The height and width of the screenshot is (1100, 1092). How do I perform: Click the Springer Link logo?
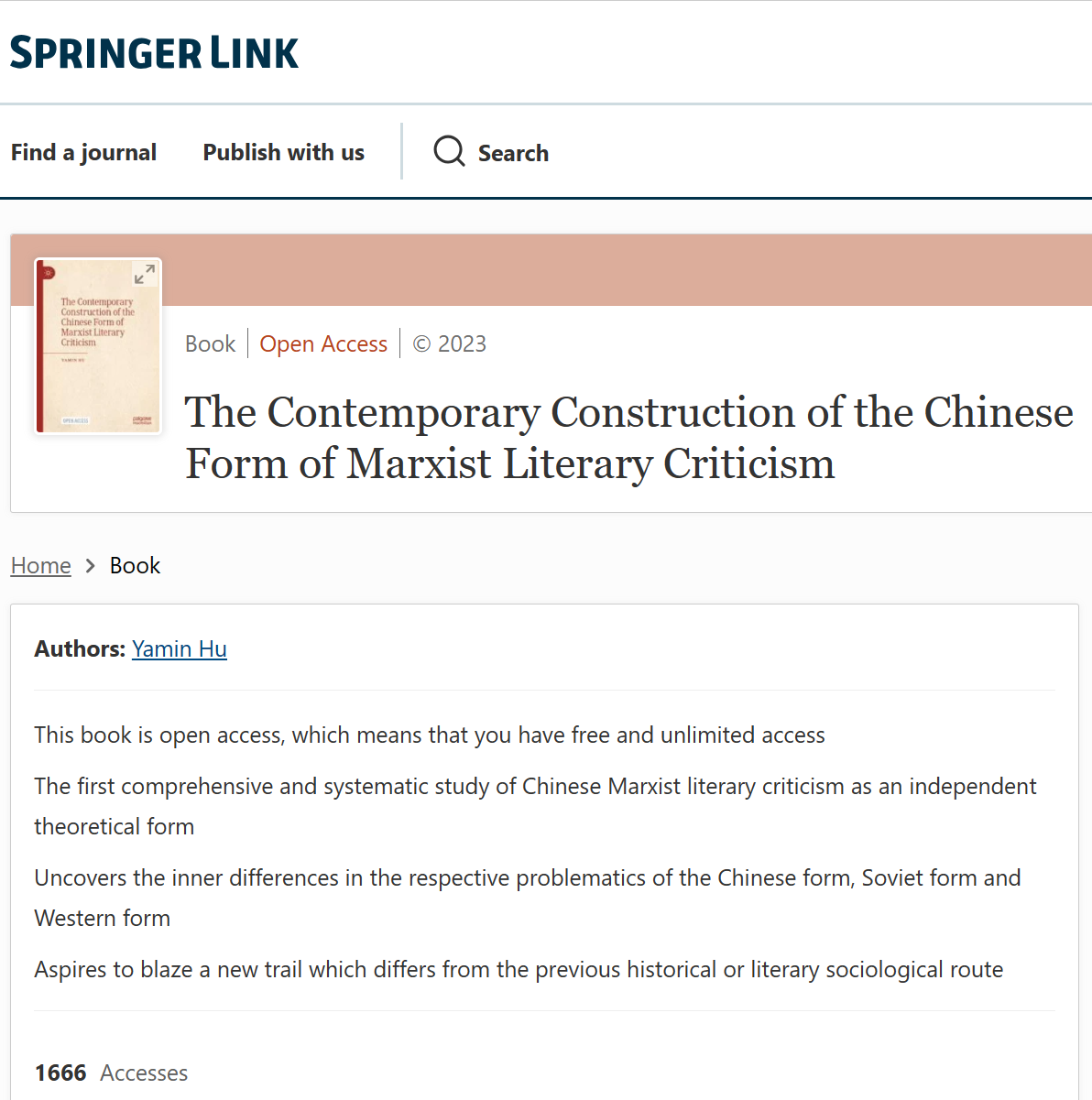pyautogui.click(x=154, y=53)
